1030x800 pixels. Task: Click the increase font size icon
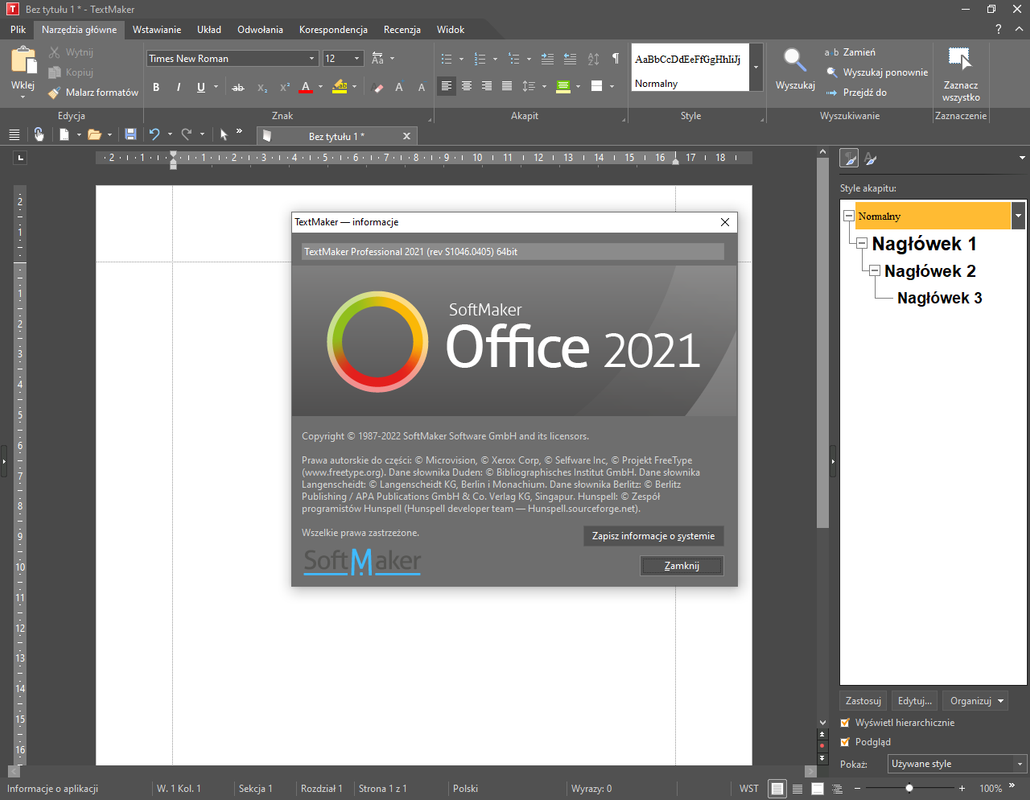click(x=399, y=87)
